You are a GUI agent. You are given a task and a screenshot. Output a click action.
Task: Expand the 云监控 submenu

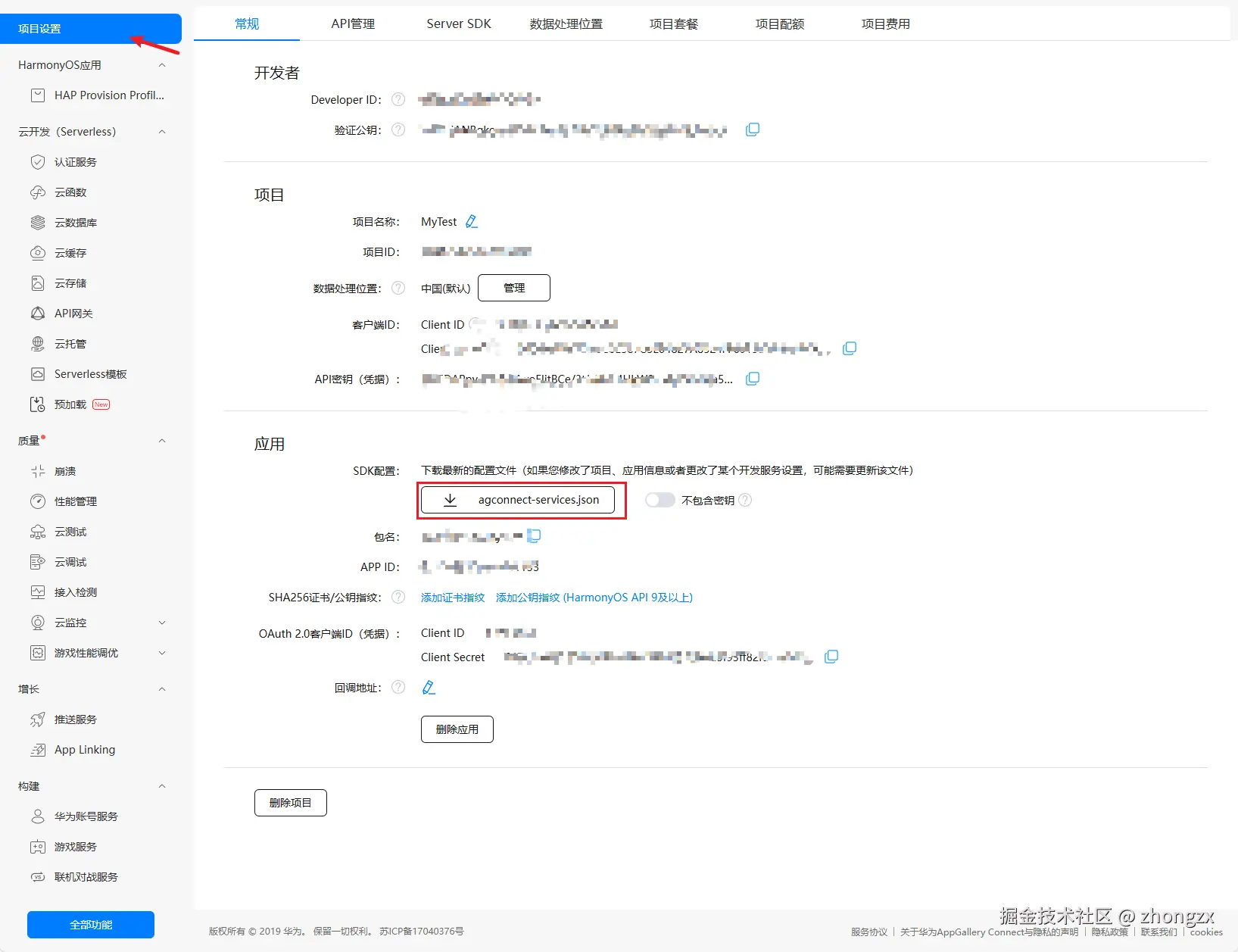162,623
